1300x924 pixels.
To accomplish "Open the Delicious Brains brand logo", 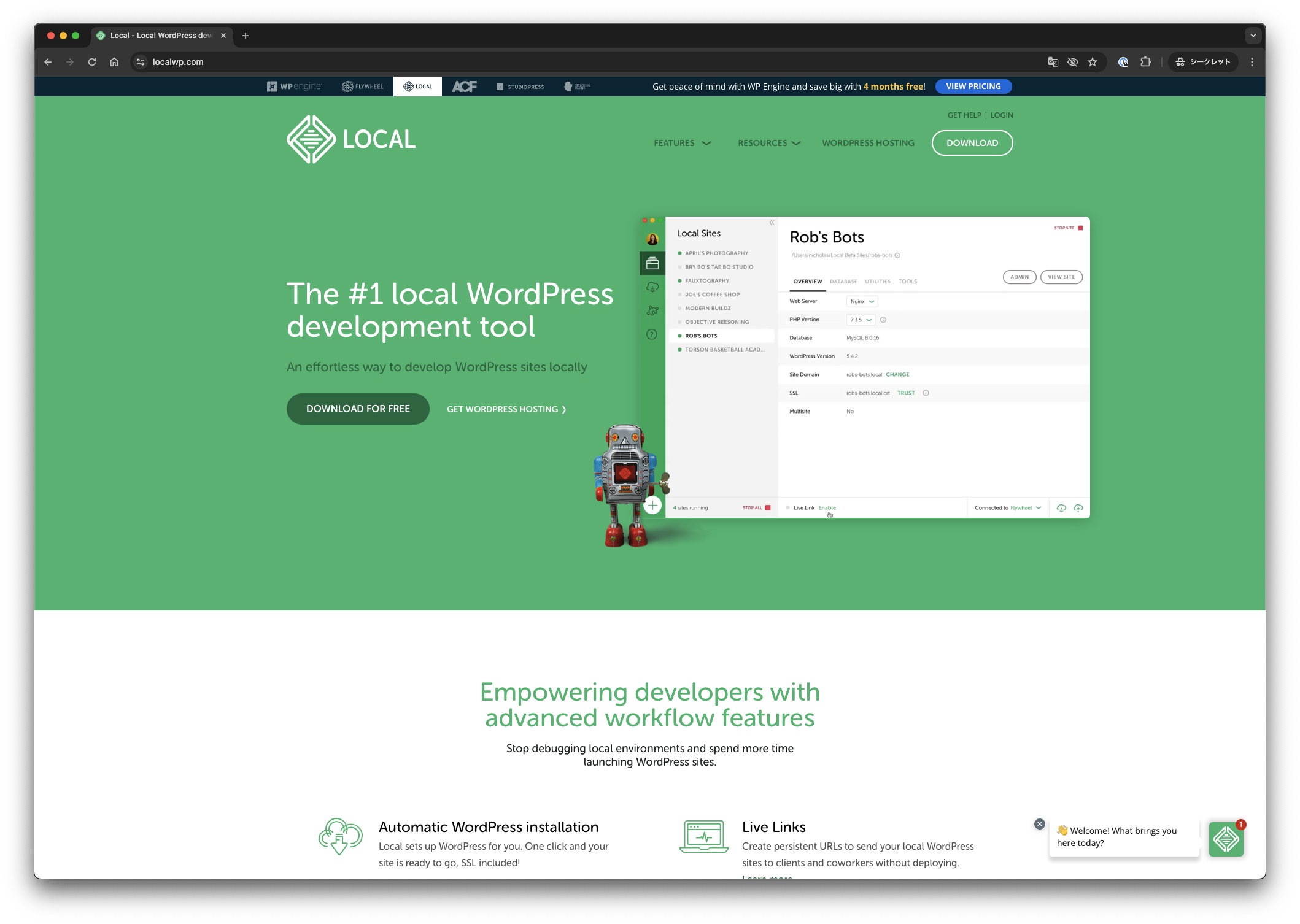I will 577,87.
